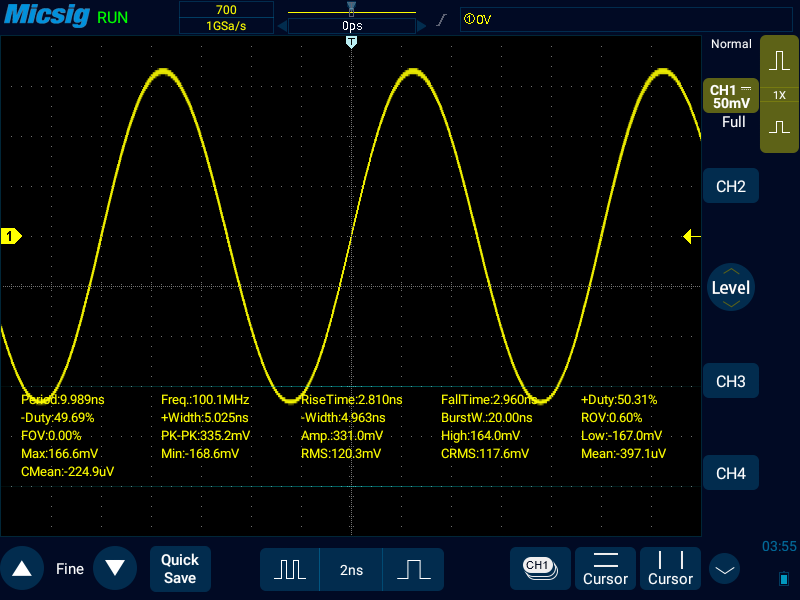800x600 pixels.
Task: Select the CRMS:117.6mV measurement
Action: click(x=485, y=454)
